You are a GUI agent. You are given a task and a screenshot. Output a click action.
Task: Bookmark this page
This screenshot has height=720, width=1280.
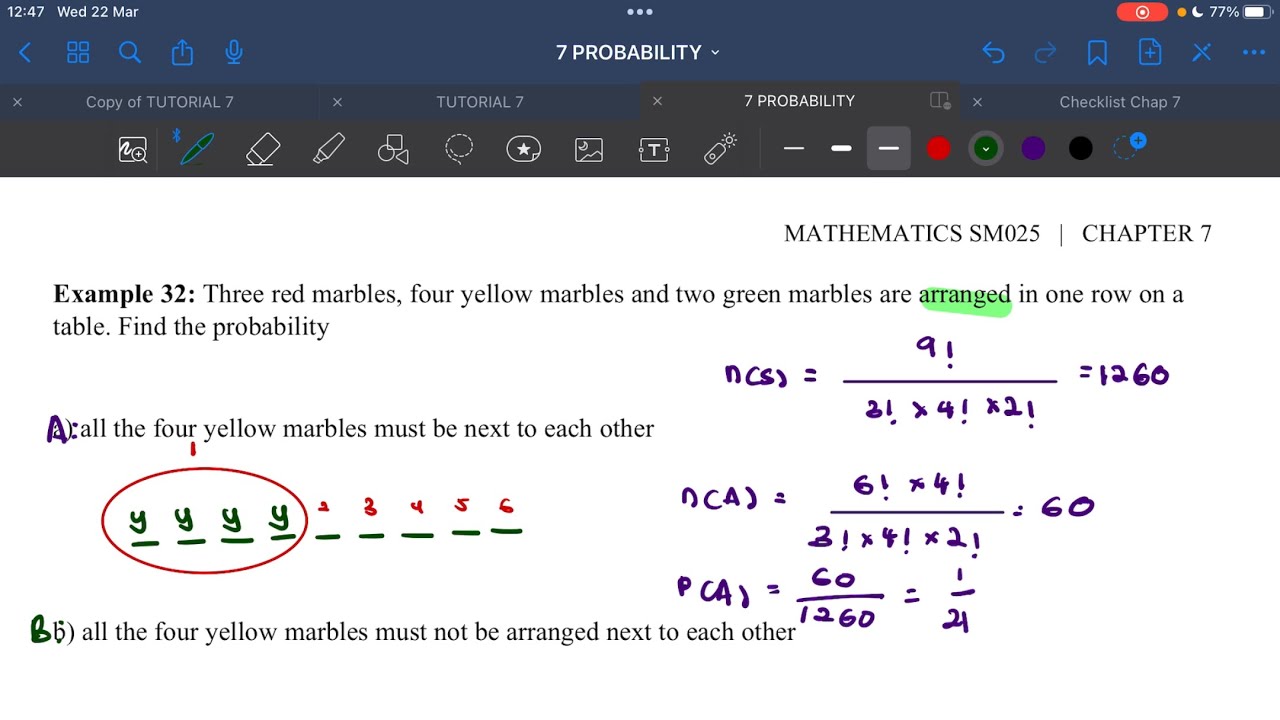tap(1097, 53)
